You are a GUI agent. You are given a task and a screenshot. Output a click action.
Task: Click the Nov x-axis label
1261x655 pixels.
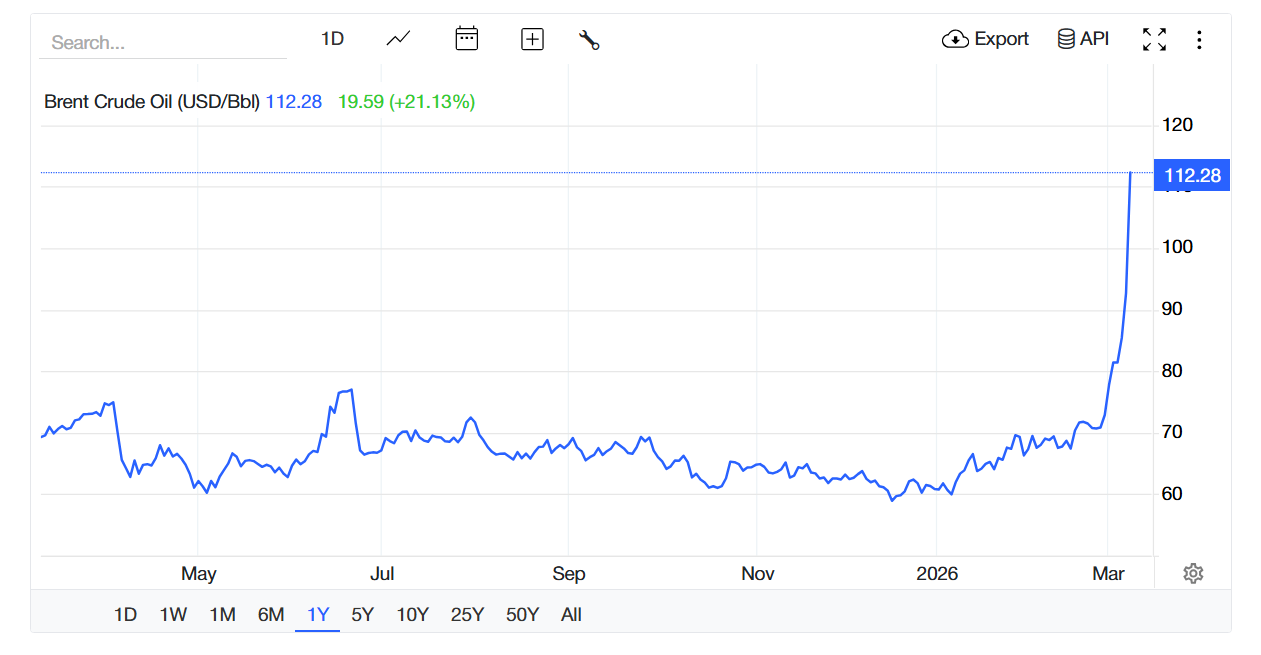click(757, 573)
